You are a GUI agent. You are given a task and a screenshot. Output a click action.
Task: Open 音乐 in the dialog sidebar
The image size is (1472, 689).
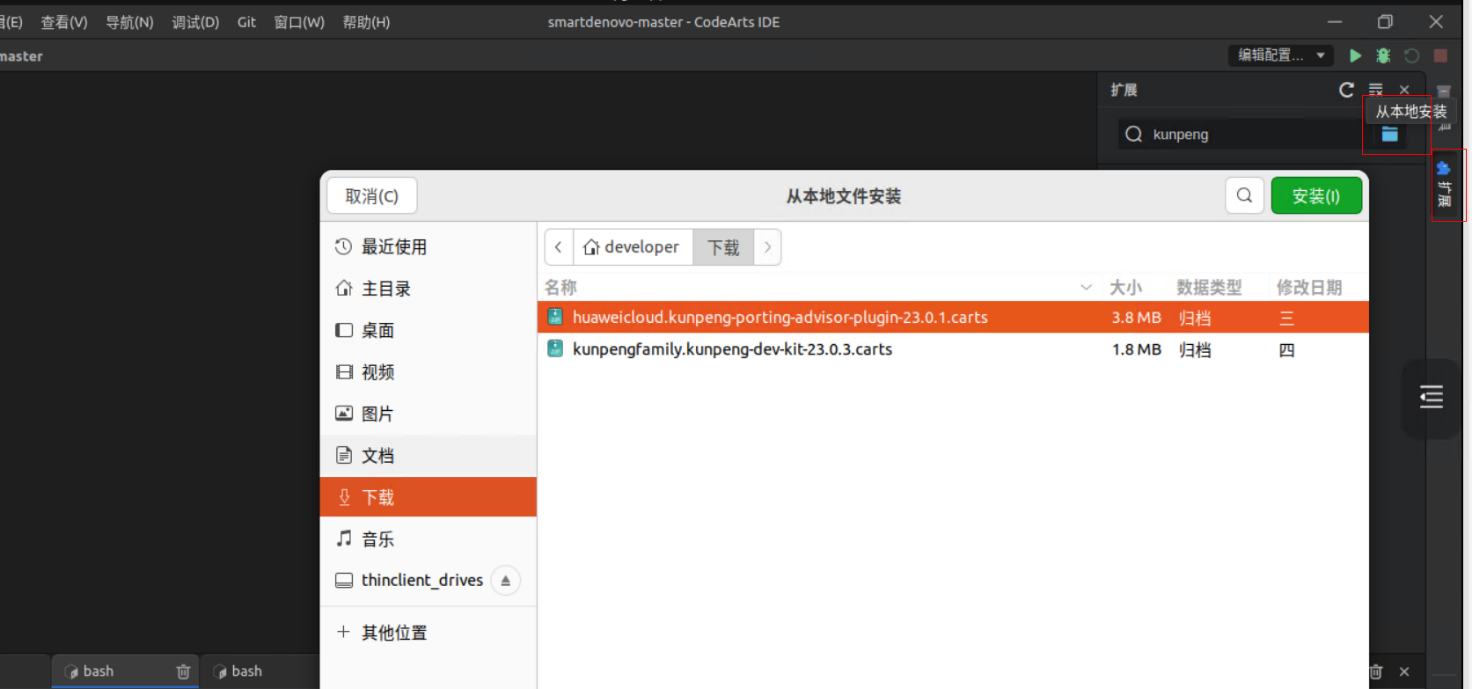coord(428,539)
